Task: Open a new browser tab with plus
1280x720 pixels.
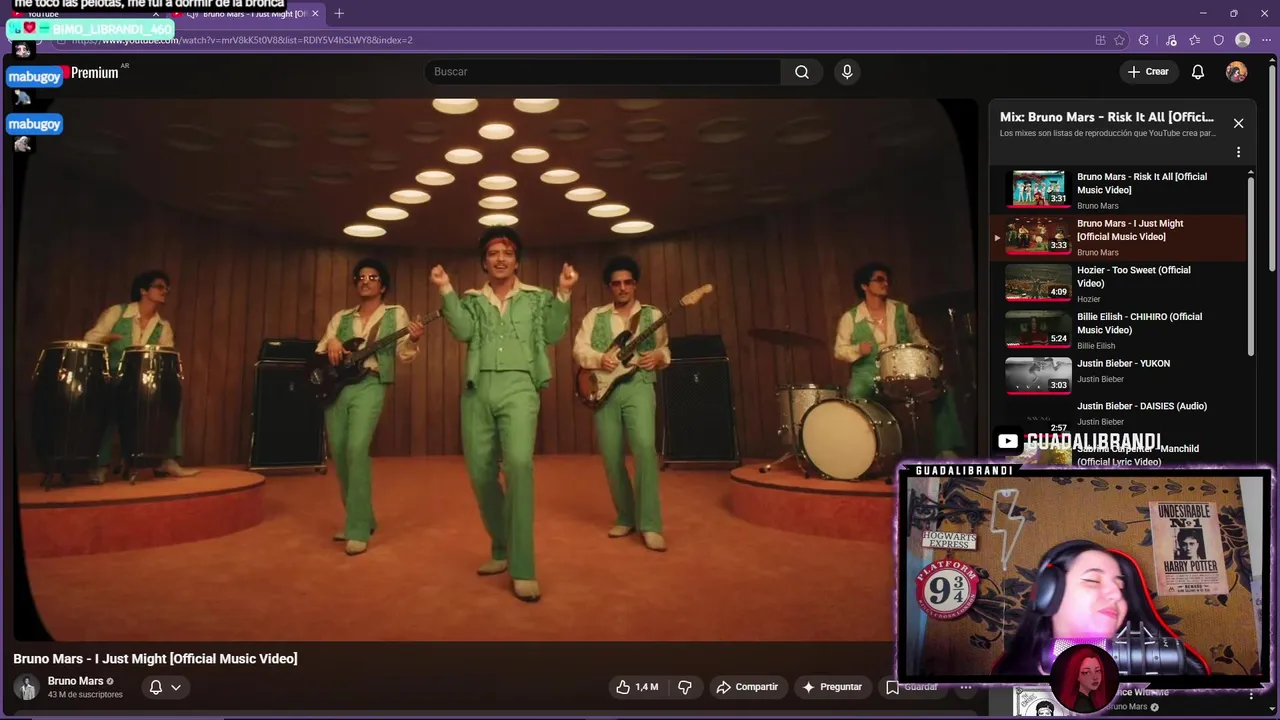Action: pos(339,13)
